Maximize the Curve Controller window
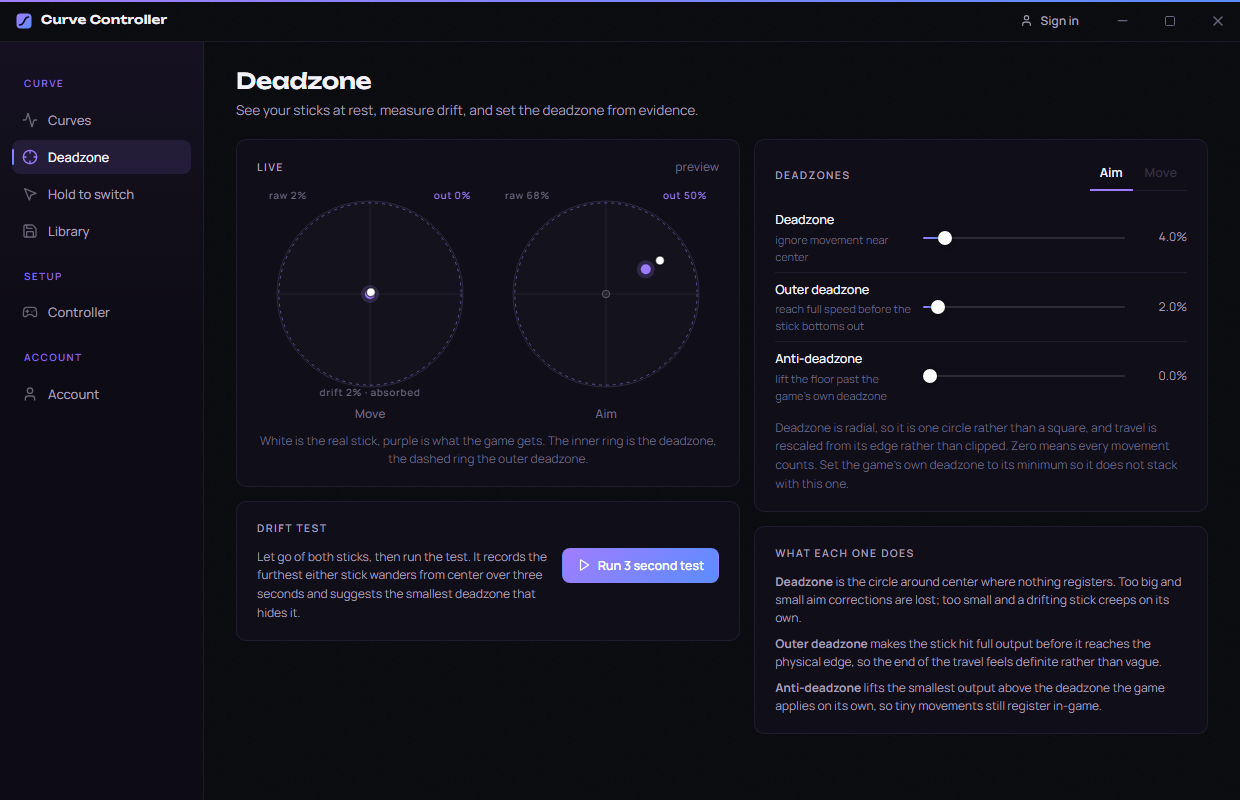This screenshot has width=1240, height=800. pyautogui.click(x=1170, y=21)
